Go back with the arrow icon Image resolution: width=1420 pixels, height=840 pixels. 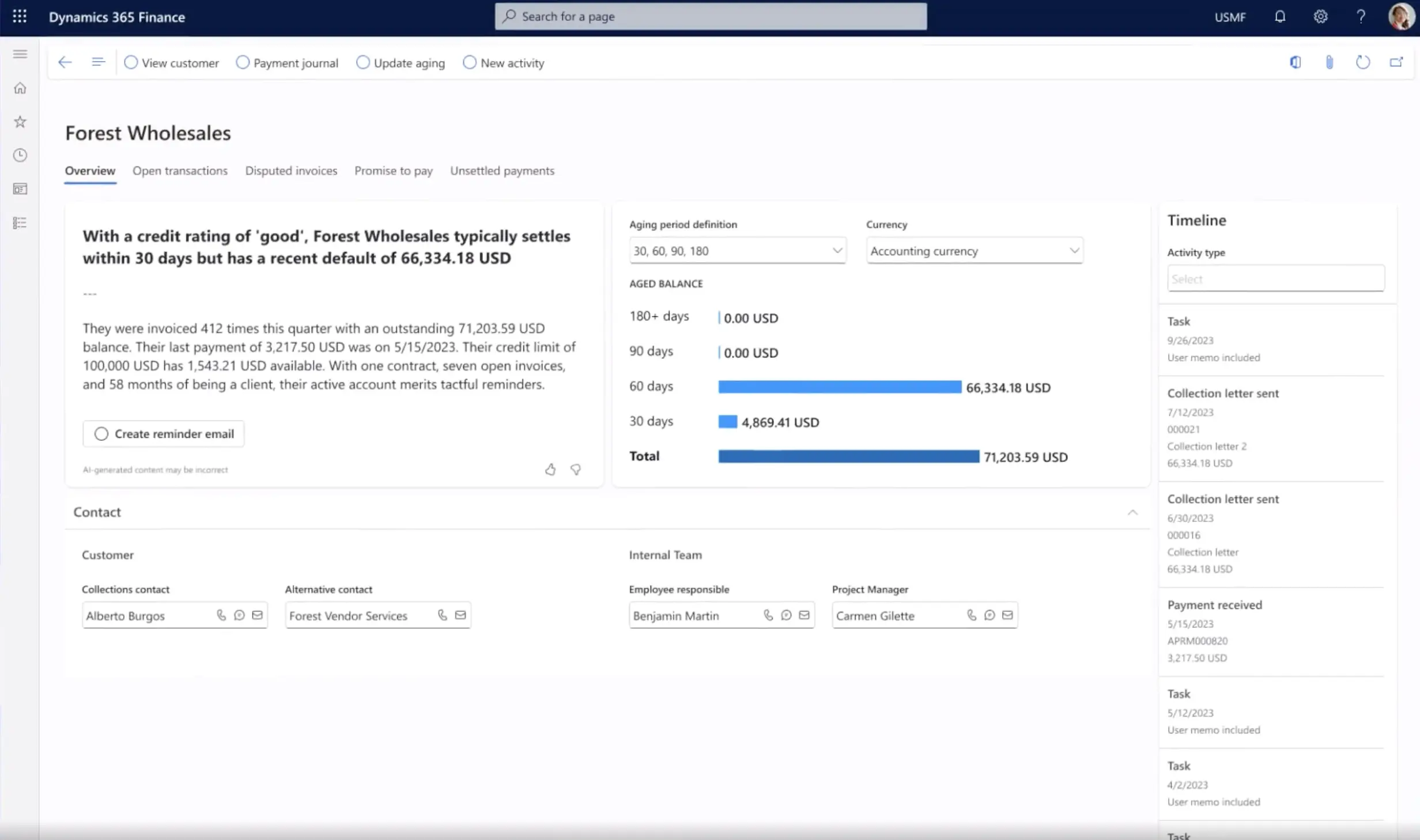[x=65, y=62]
